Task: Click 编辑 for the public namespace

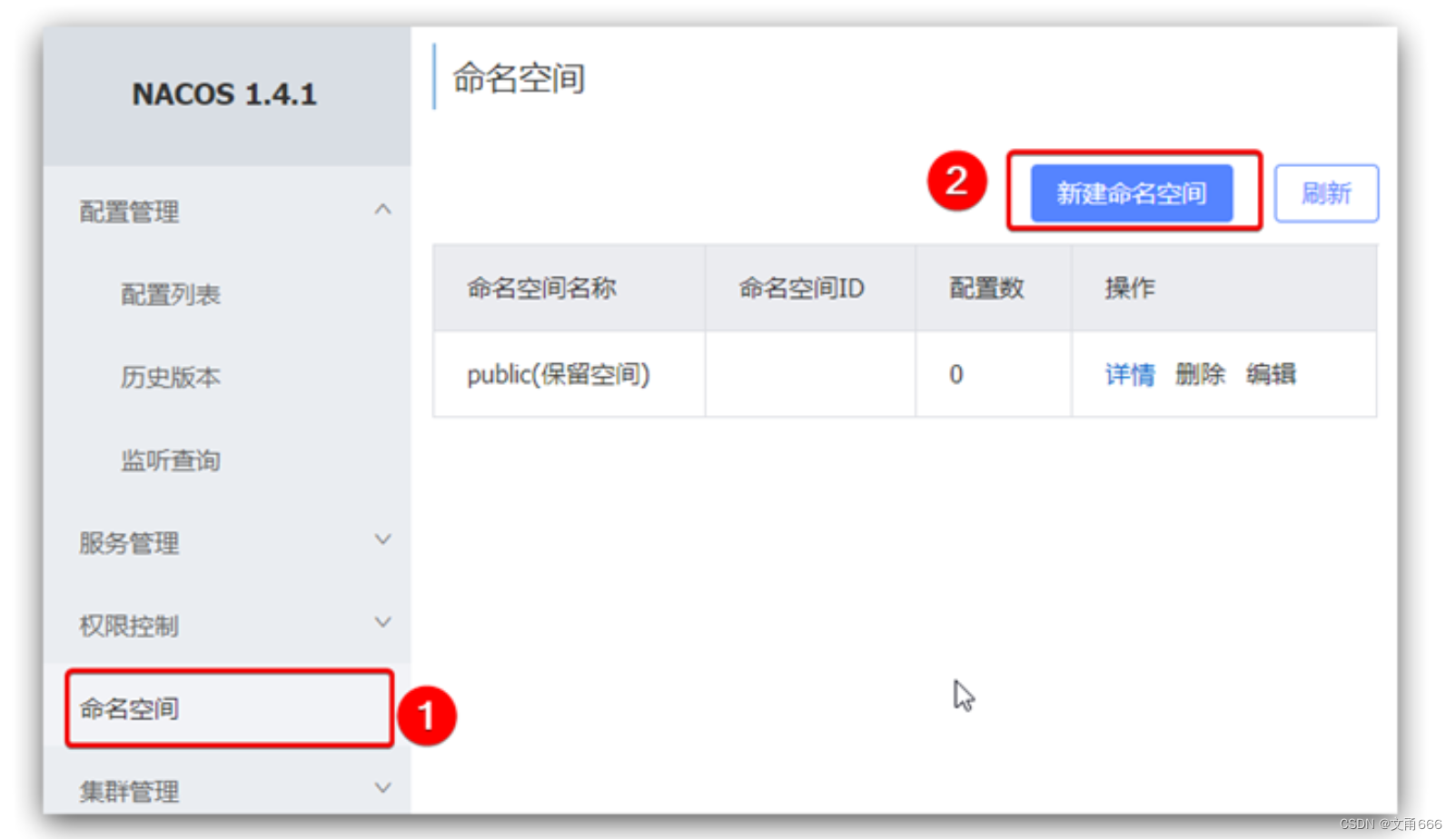Action: point(1271,374)
